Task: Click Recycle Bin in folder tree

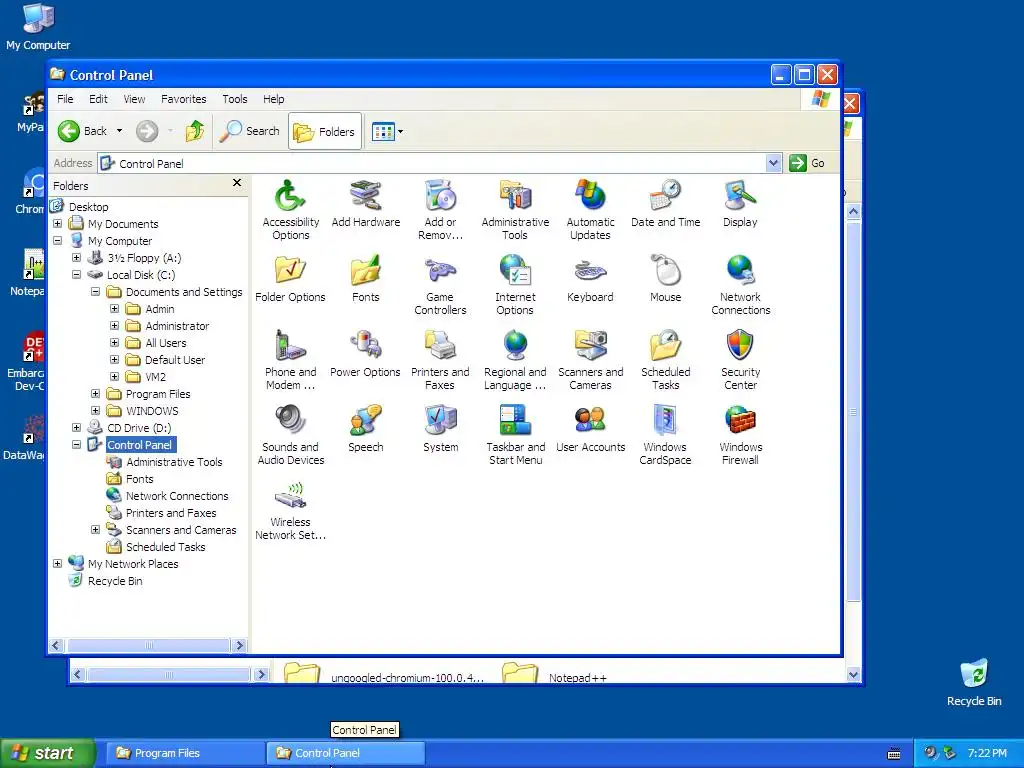Action: [115, 581]
